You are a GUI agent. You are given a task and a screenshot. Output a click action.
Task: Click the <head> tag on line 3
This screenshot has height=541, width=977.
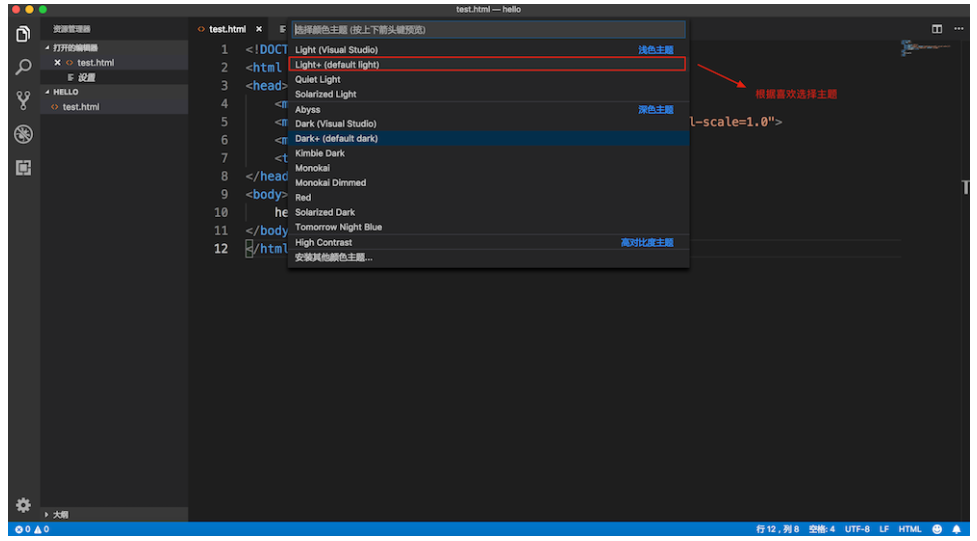click(x=267, y=86)
